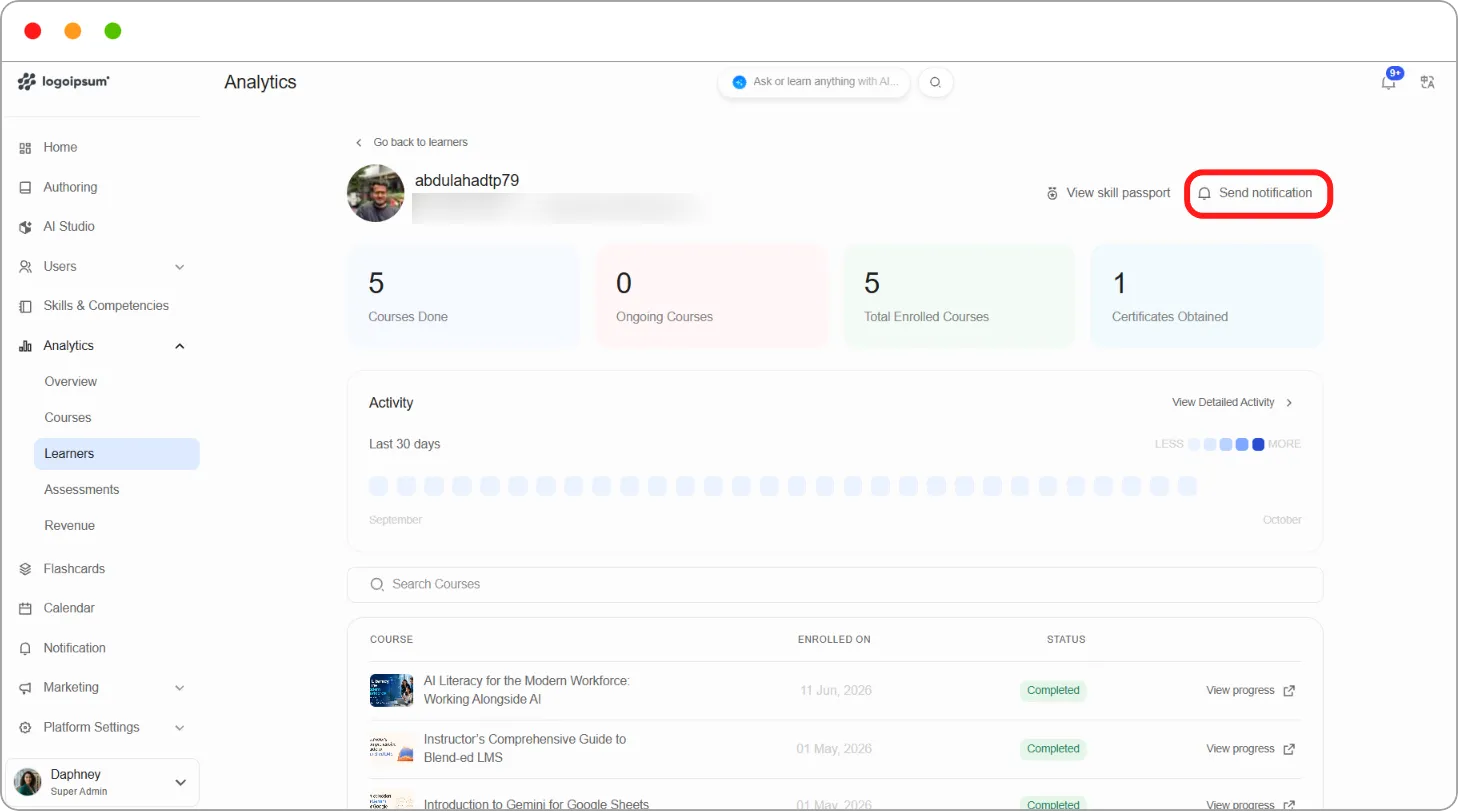Open the Daphney account dropdown
The height and width of the screenshot is (811, 1458).
pos(103,782)
